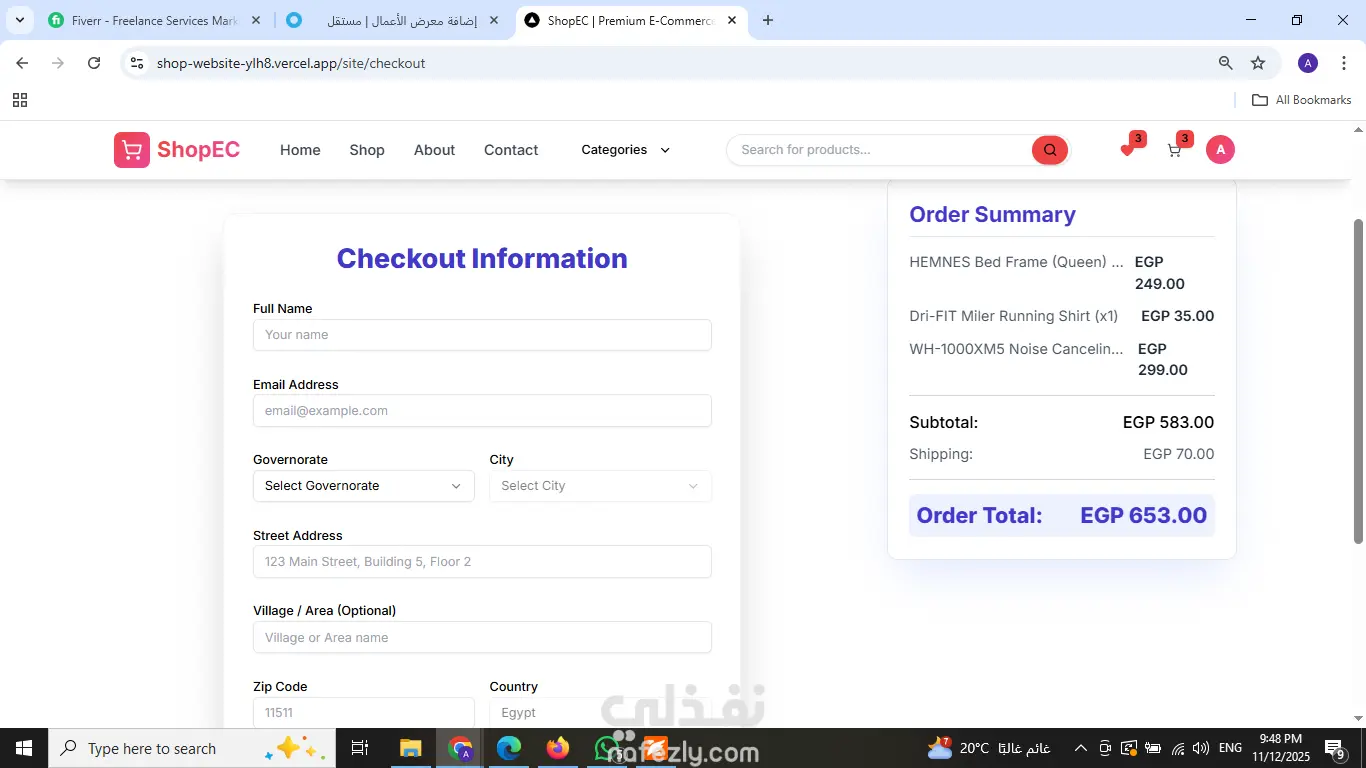Open the Chrome profile avatar

click(x=1307, y=63)
